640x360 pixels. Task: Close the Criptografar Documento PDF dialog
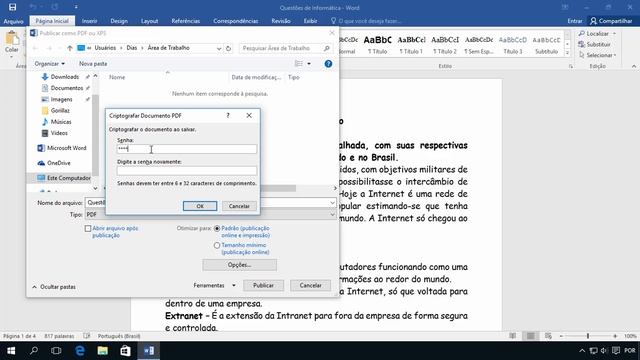(x=249, y=116)
